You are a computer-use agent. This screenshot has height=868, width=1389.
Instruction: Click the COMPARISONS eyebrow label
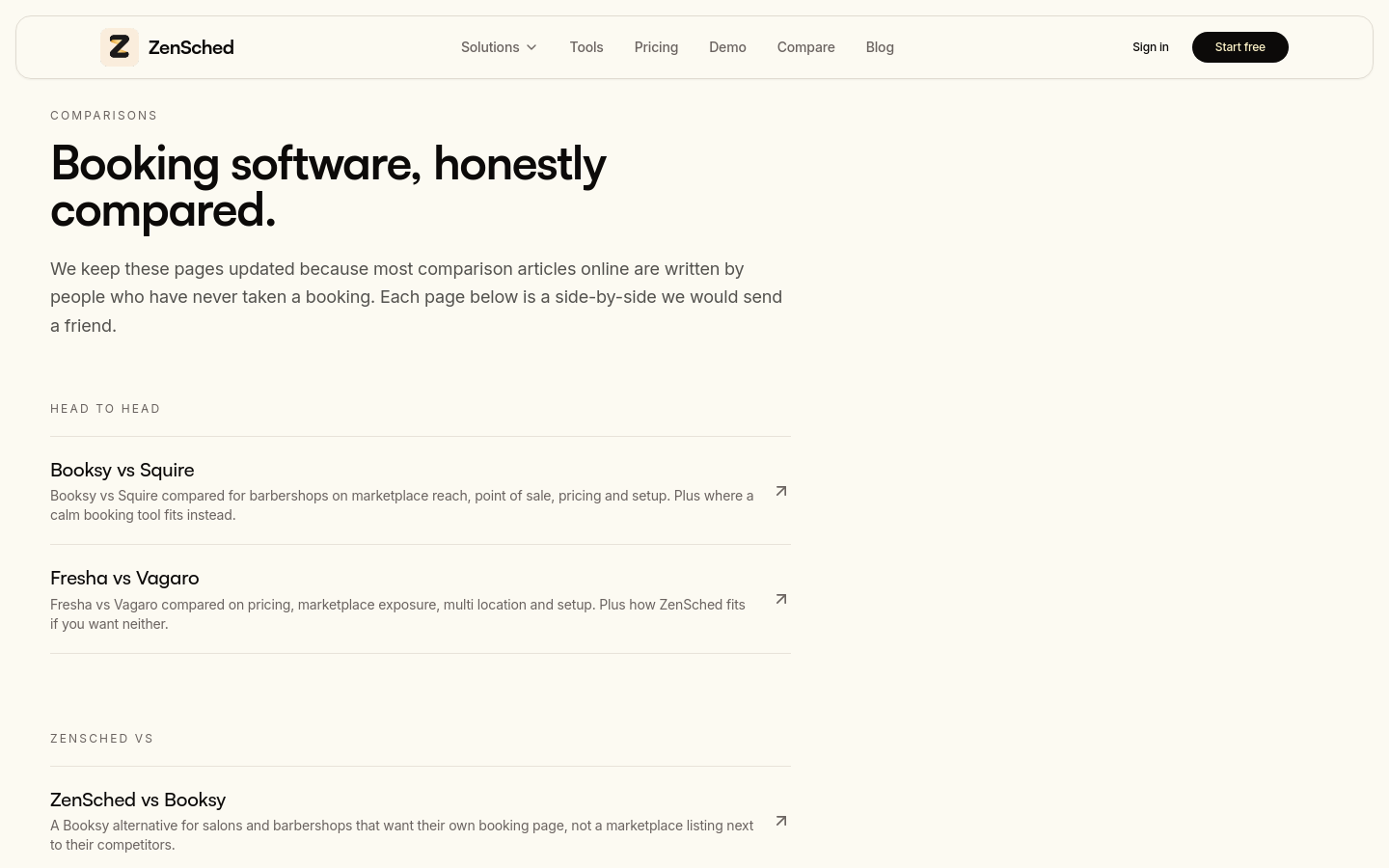point(104,116)
